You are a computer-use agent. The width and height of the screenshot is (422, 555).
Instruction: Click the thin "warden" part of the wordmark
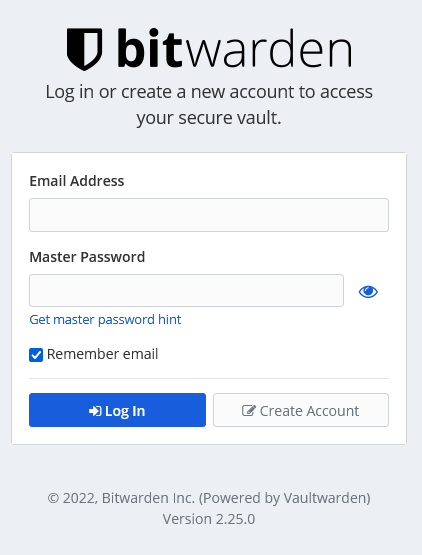[269, 48]
